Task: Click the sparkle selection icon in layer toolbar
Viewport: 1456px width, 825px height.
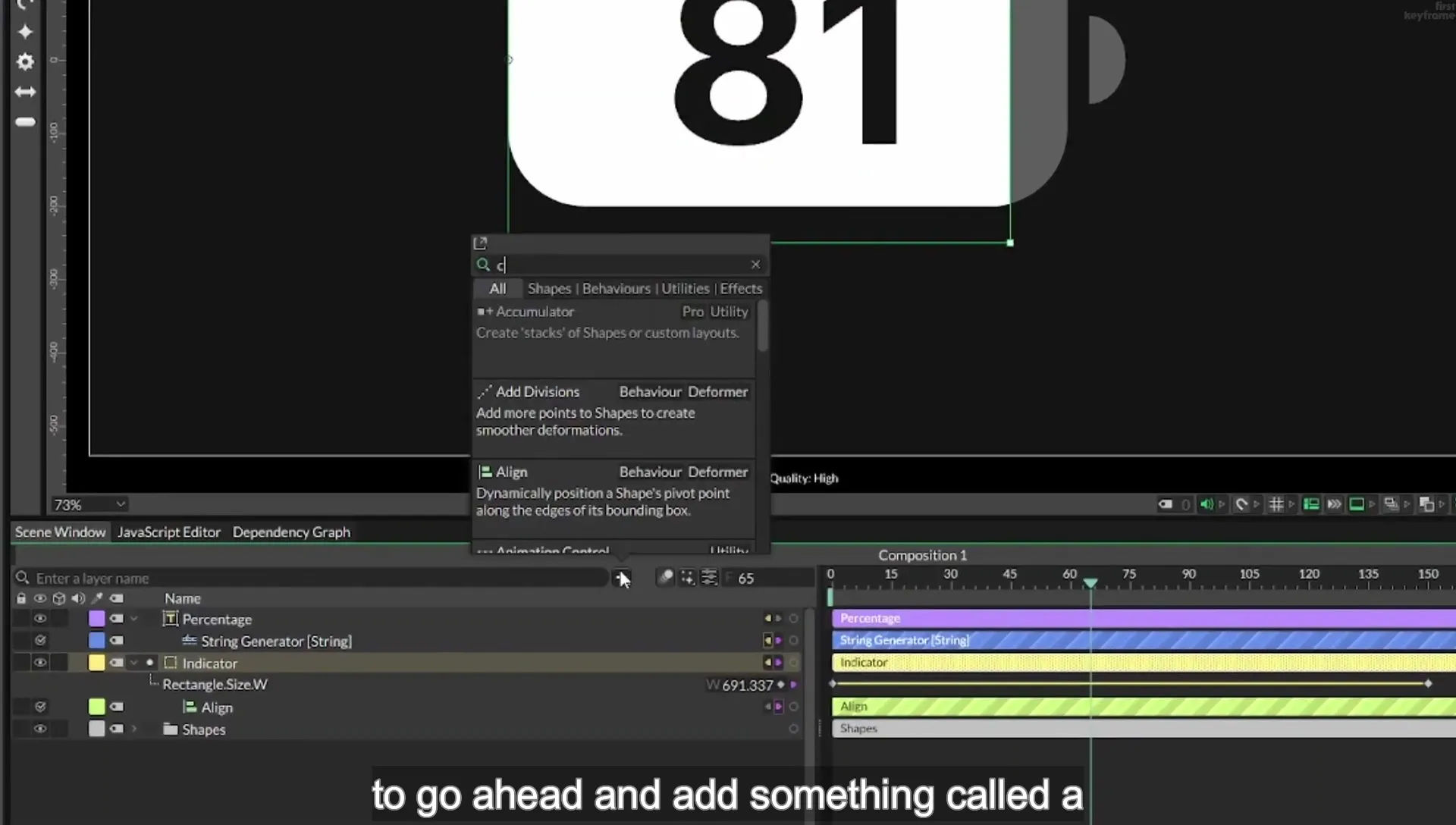Action: tap(687, 578)
